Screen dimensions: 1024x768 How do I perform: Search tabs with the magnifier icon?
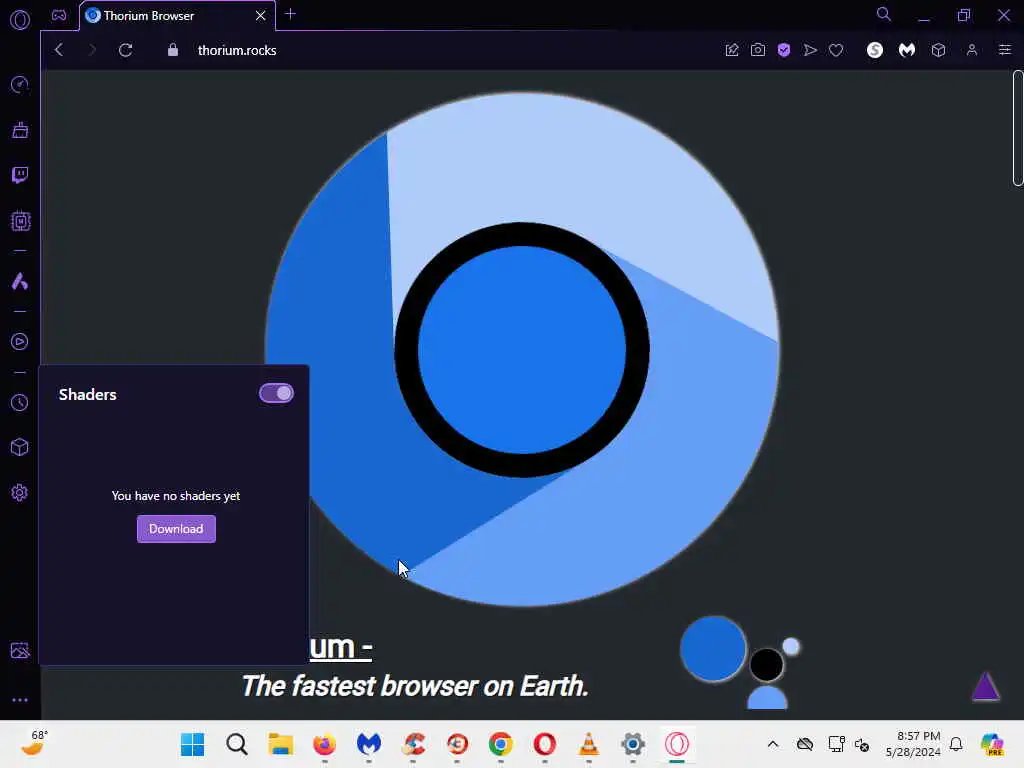pyautogui.click(x=884, y=14)
